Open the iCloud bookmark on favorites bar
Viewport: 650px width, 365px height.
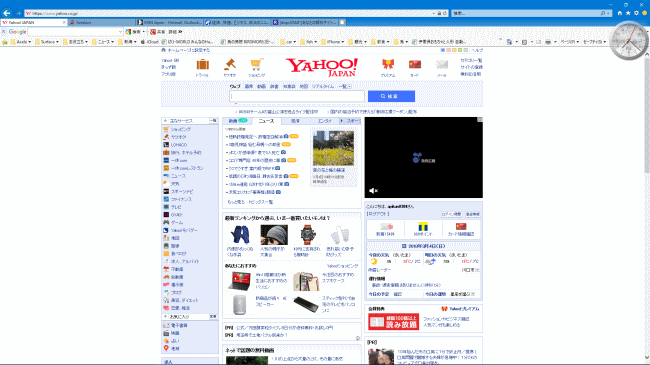pos(150,42)
